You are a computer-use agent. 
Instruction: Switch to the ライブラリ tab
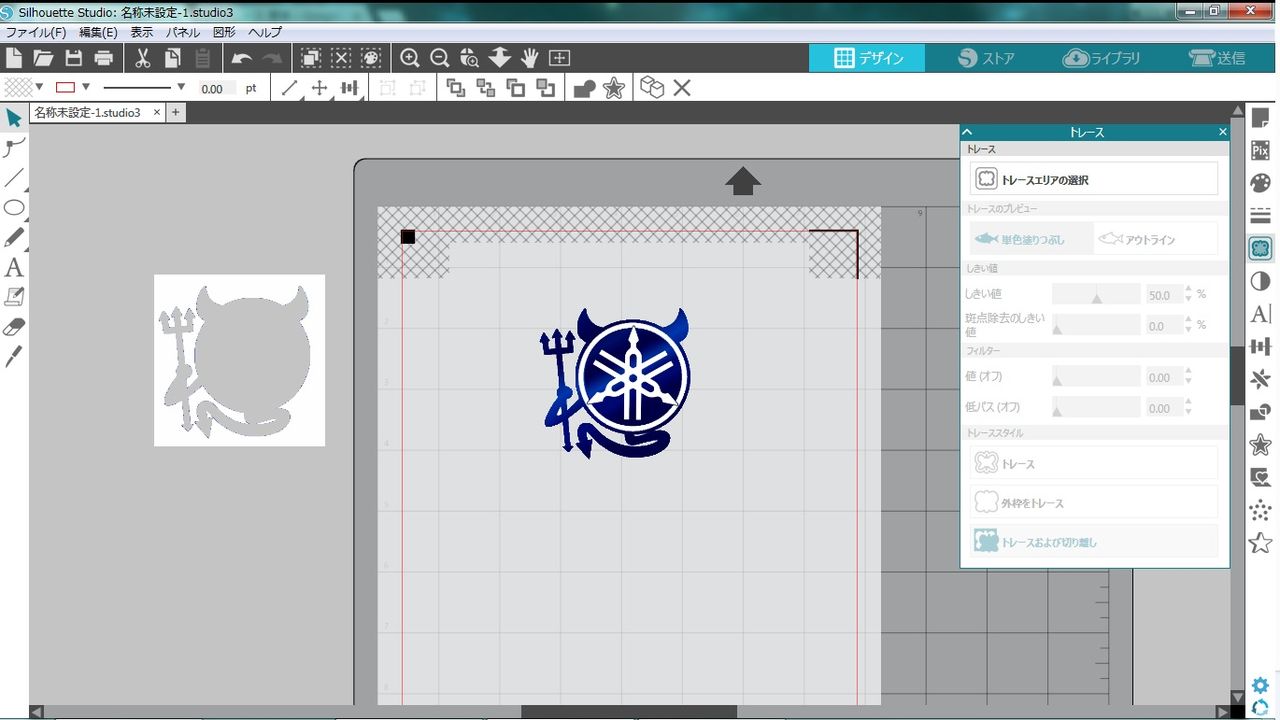click(1102, 58)
